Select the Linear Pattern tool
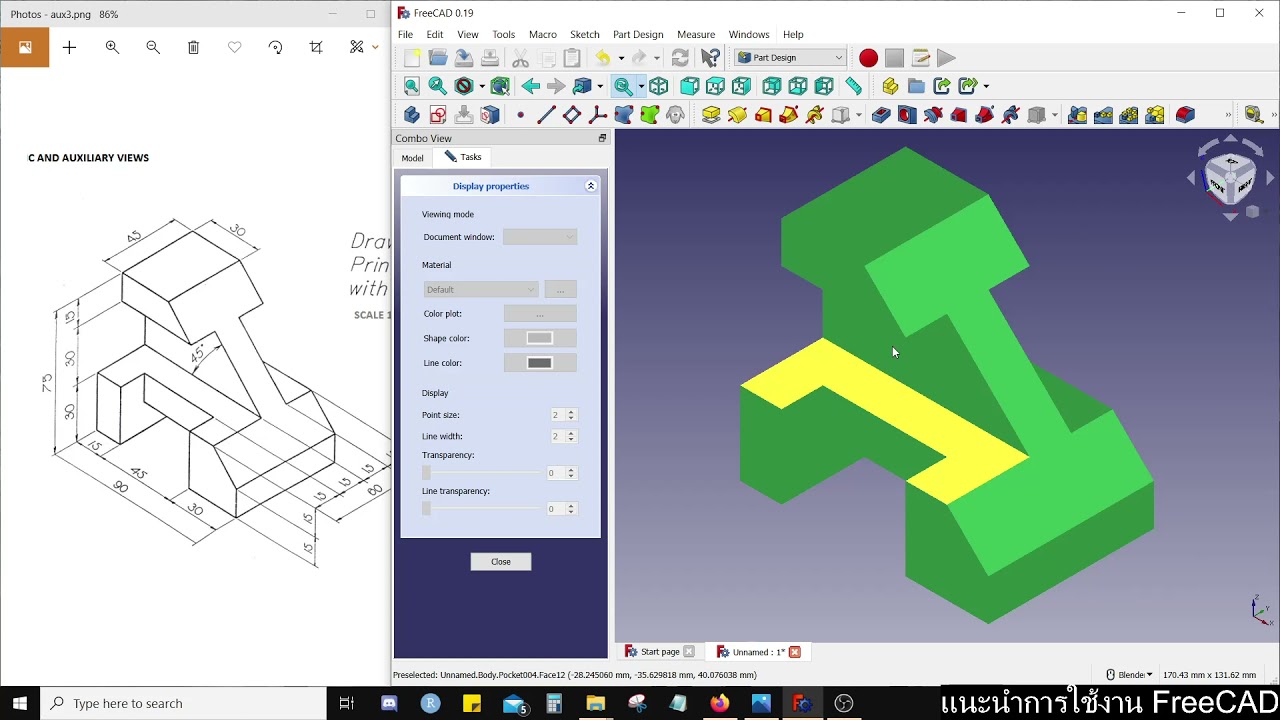Image resolution: width=1280 pixels, height=720 pixels. [1103, 115]
